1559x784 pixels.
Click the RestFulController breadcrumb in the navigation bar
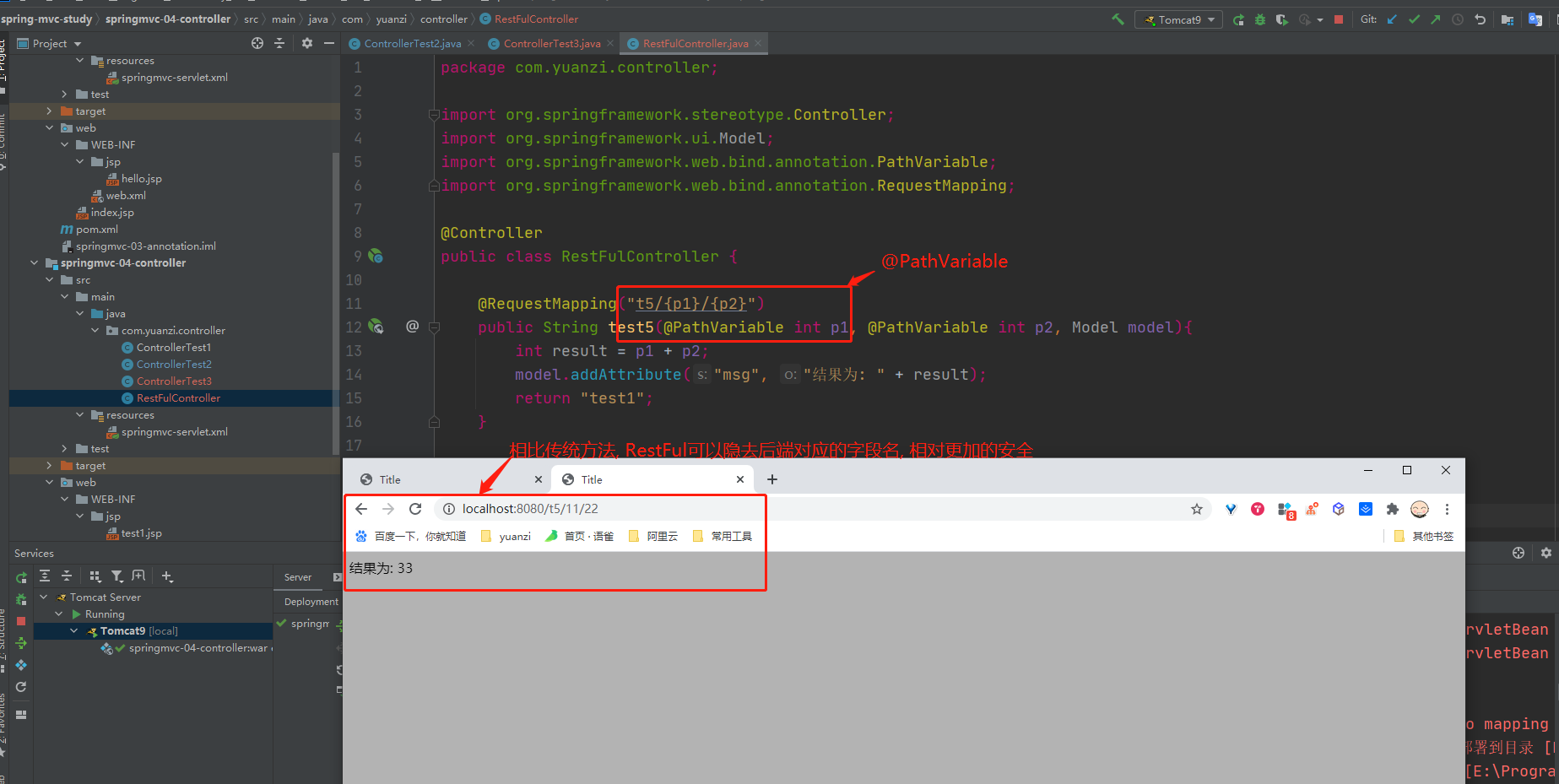pyautogui.click(x=529, y=19)
